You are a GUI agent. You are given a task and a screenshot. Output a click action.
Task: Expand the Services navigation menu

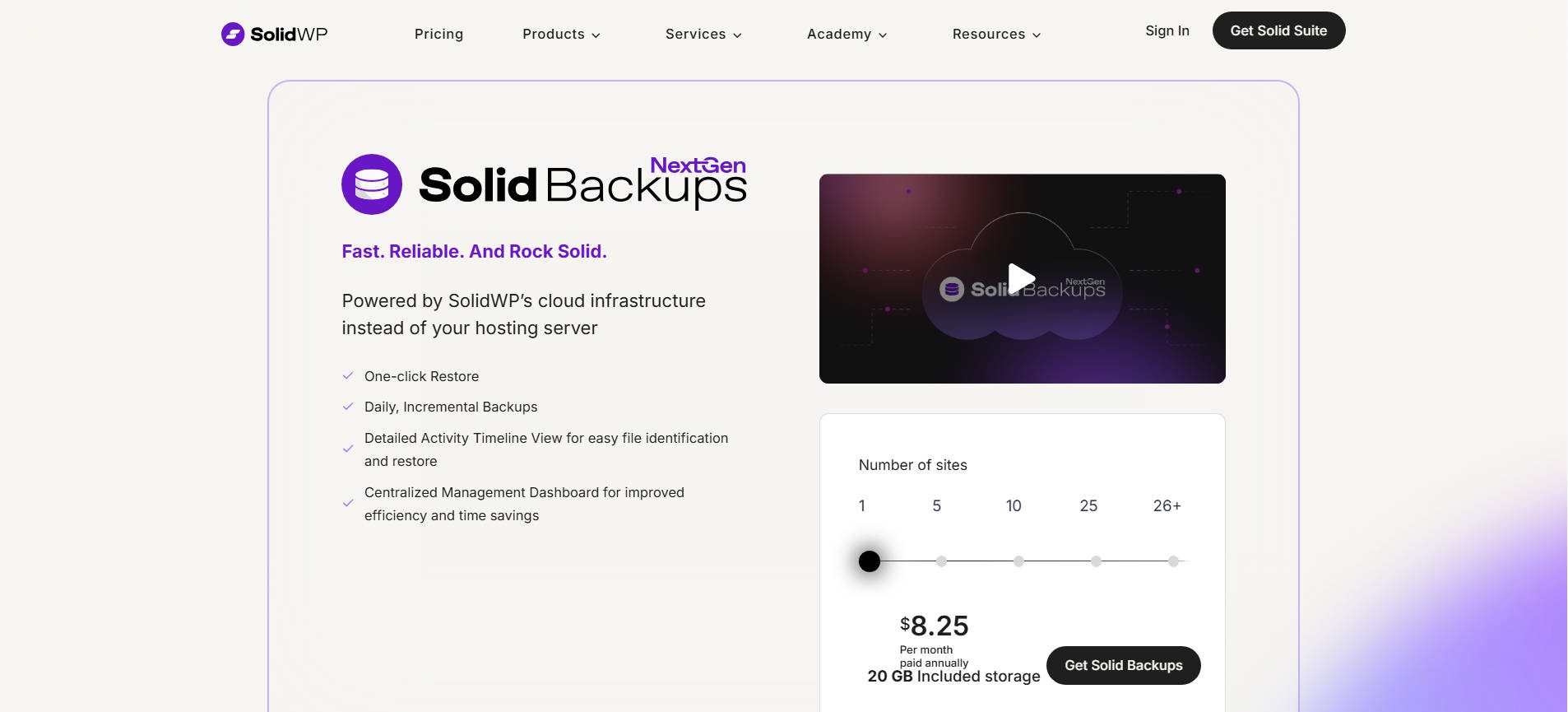[703, 34]
